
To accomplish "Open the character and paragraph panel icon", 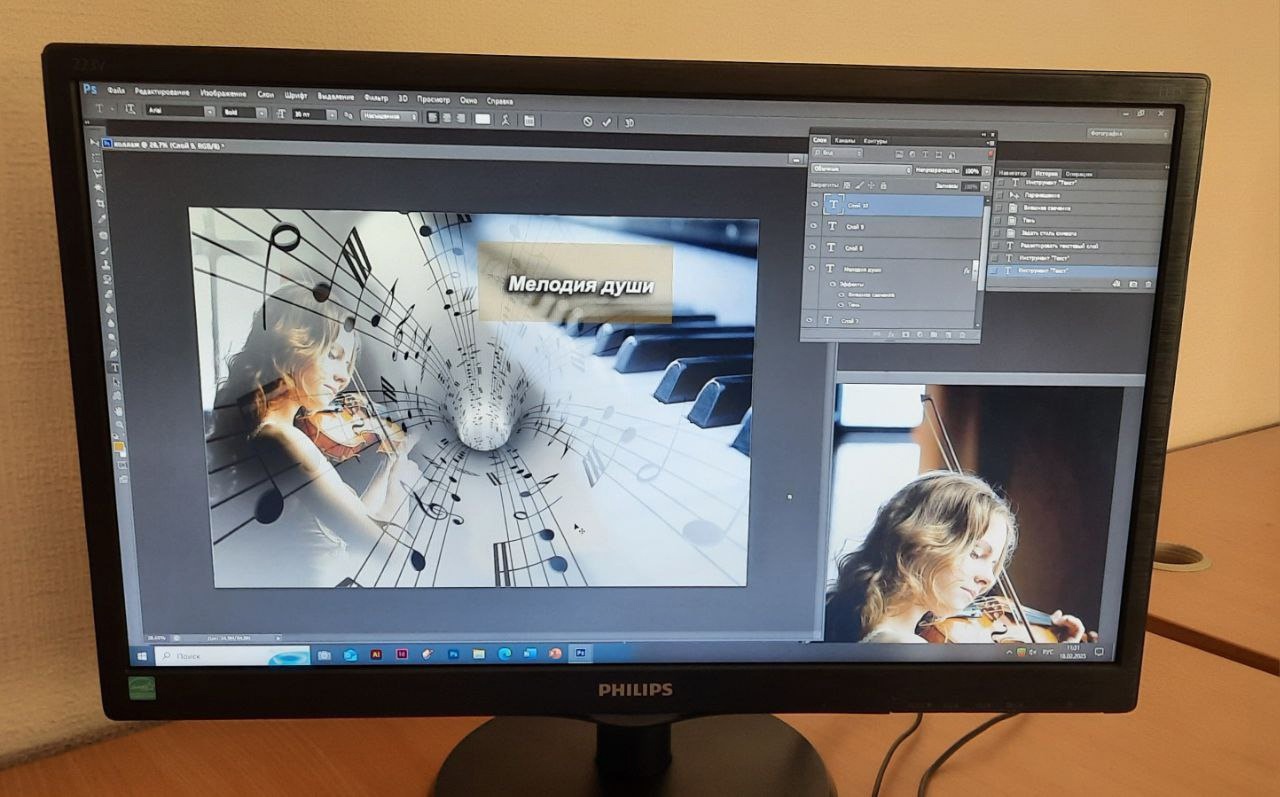I will click(x=528, y=120).
